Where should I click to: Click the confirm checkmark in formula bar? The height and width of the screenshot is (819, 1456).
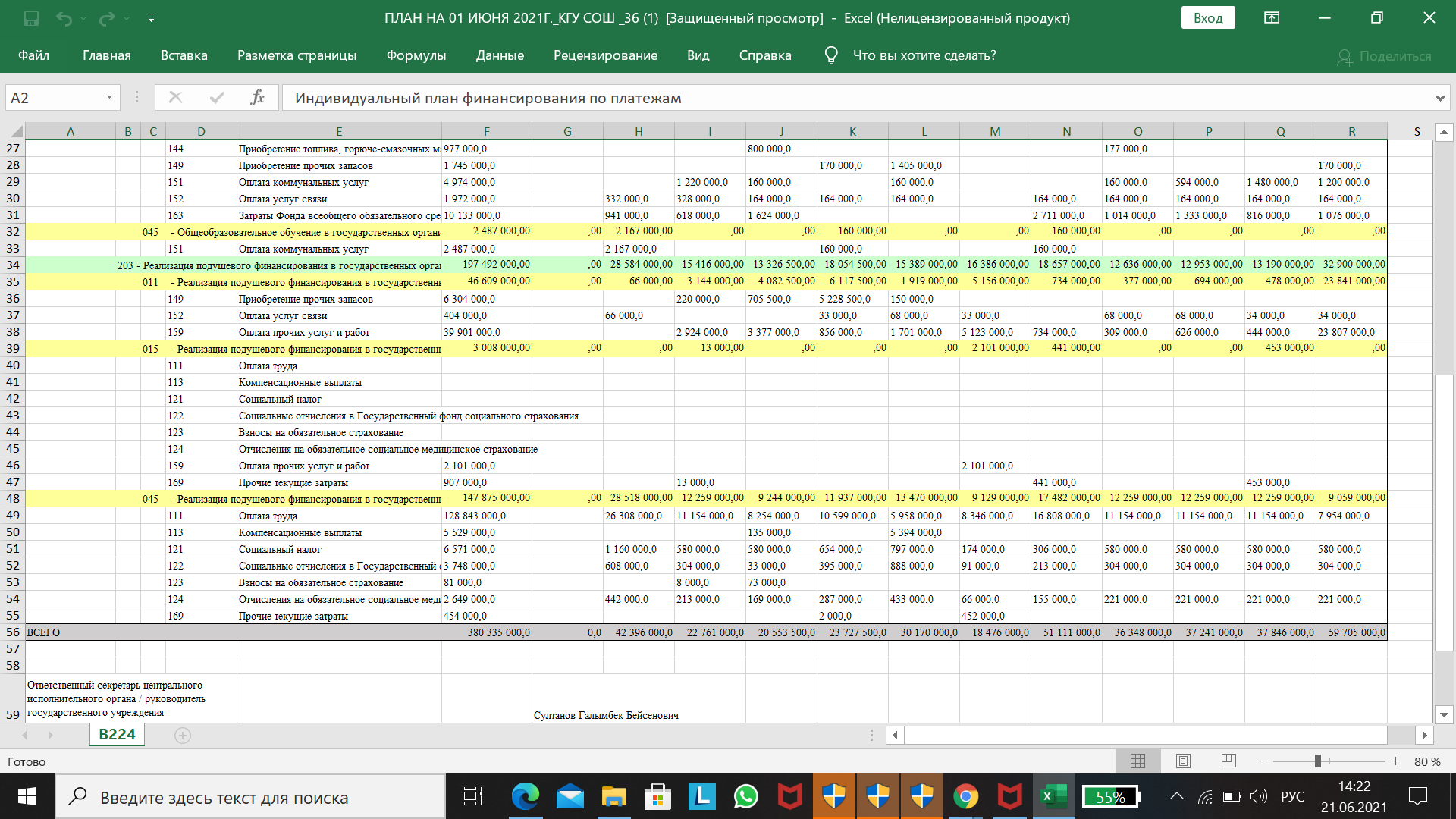pyautogui.click(x=217, y=97)
